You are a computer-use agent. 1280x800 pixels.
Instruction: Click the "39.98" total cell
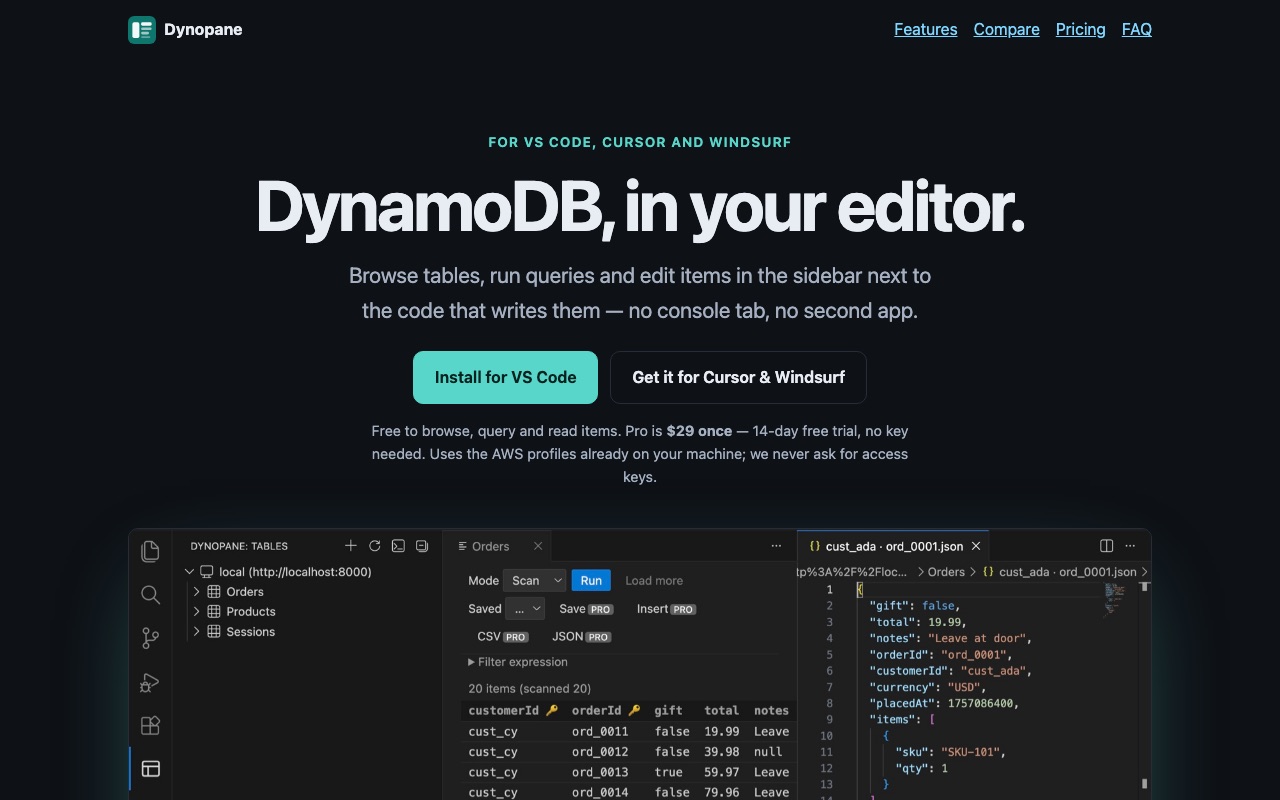click(x=722, y=752)
